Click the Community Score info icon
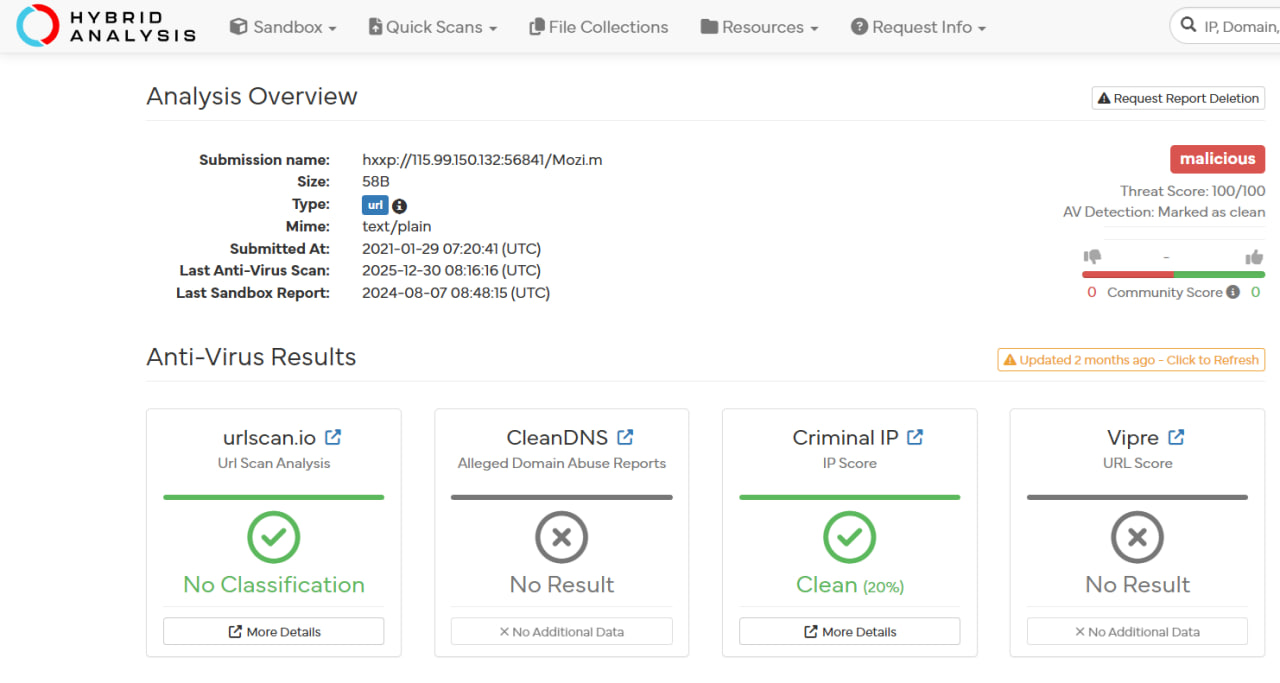Image resolution: width=1280 pixels, height=683 pixels. pos(1233,292)
